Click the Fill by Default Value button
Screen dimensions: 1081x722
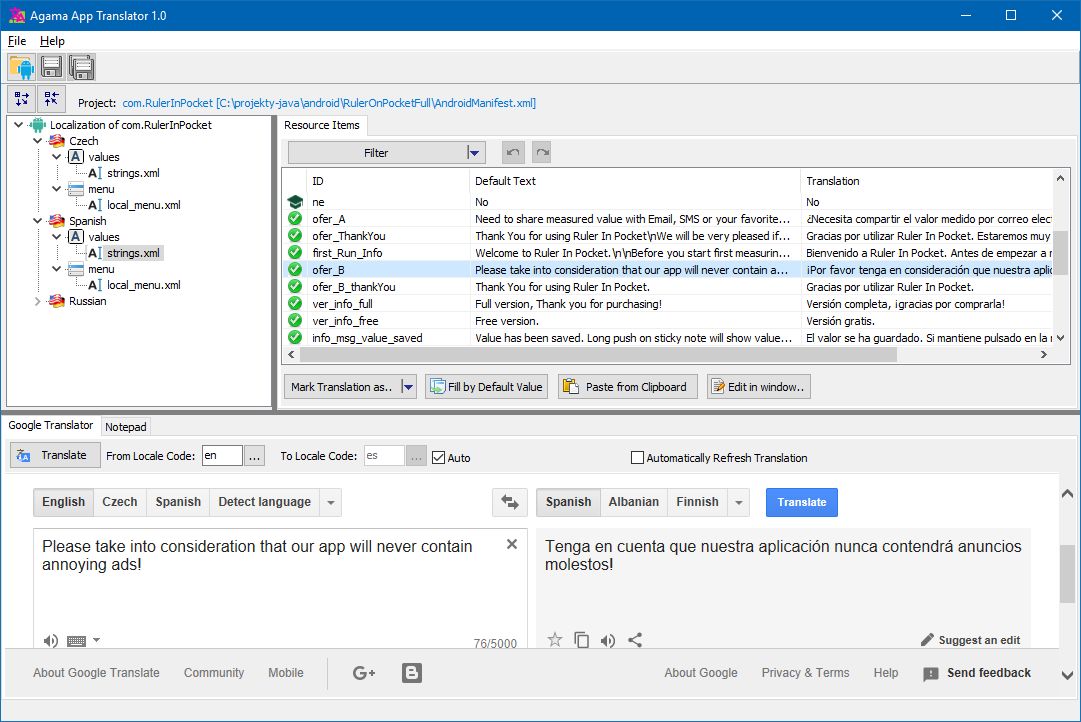coord(486,387)
